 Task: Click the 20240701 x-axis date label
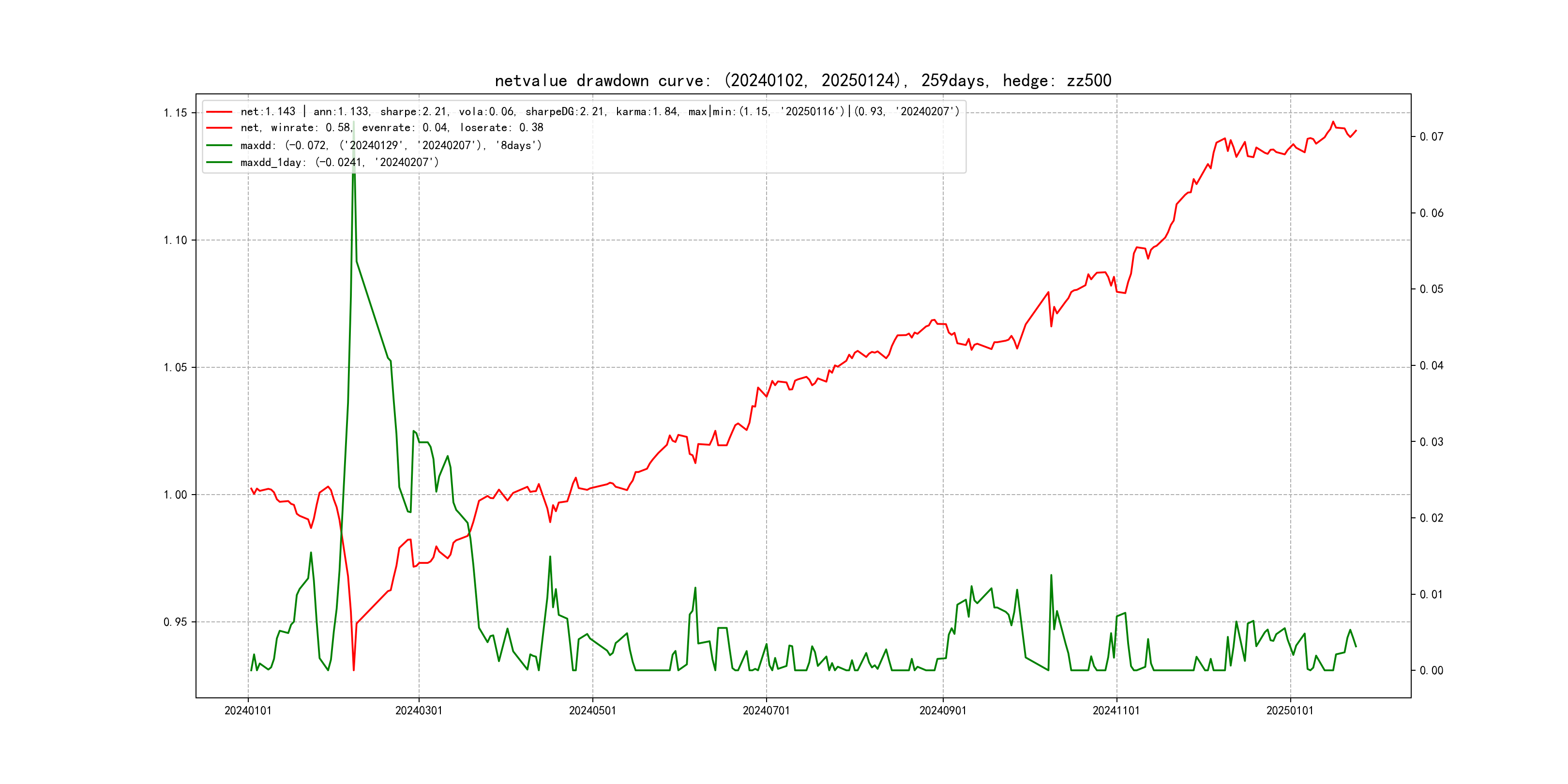coord(766,710)
